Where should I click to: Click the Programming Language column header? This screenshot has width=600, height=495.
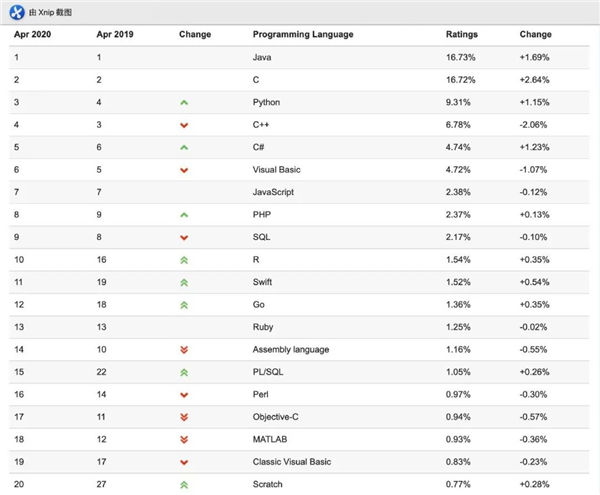(x=303, y=34)
